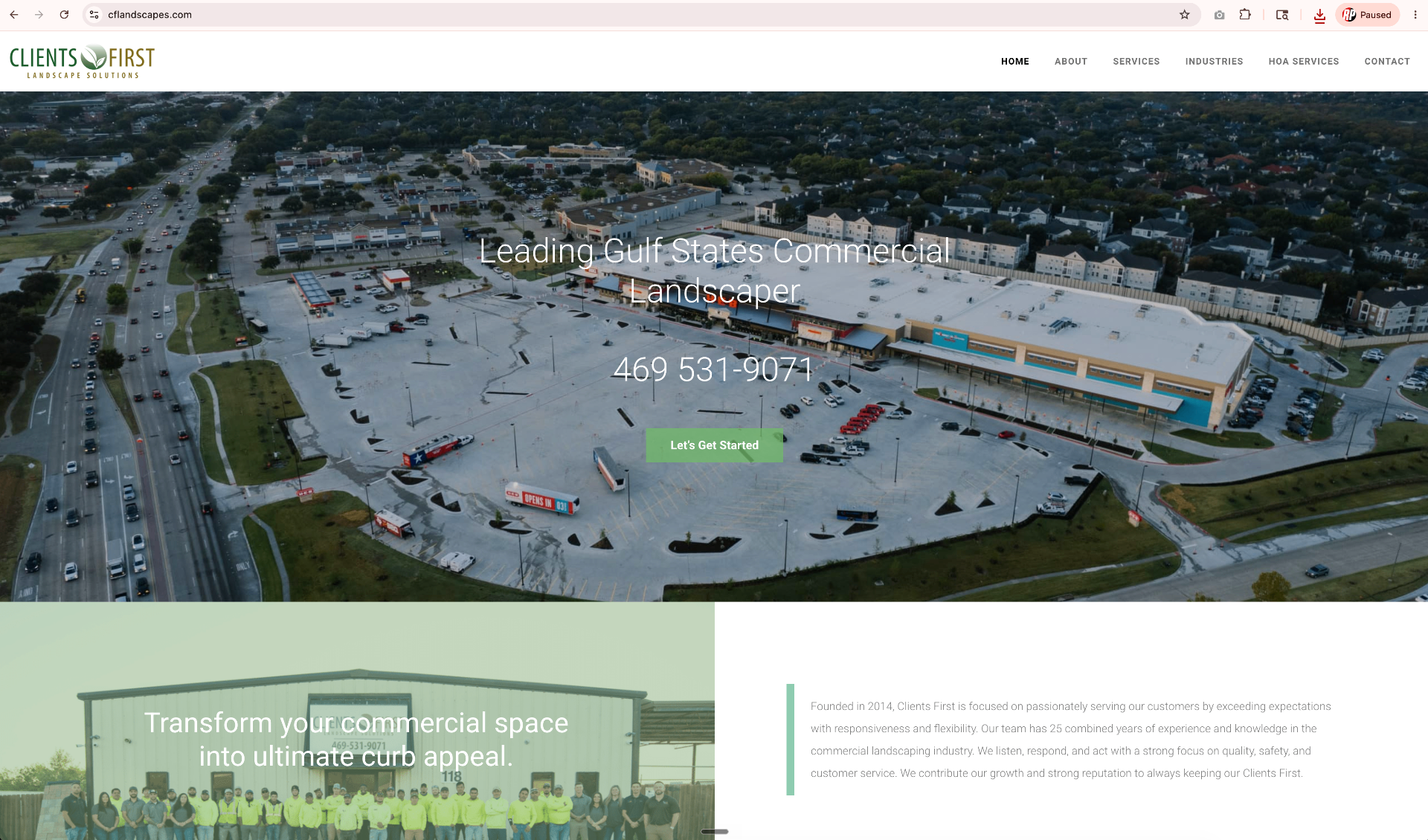Viewport: 1428px width, 840px height.
Task: Open the ABOUT navigation item
Action: point(1070,62)
